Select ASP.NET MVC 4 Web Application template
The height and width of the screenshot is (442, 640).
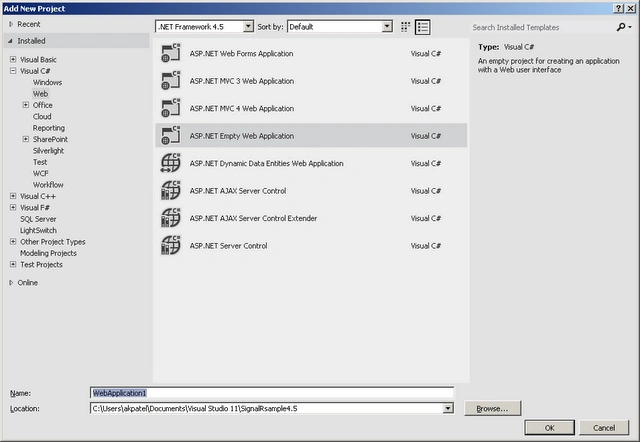click(x=311, y=108)
